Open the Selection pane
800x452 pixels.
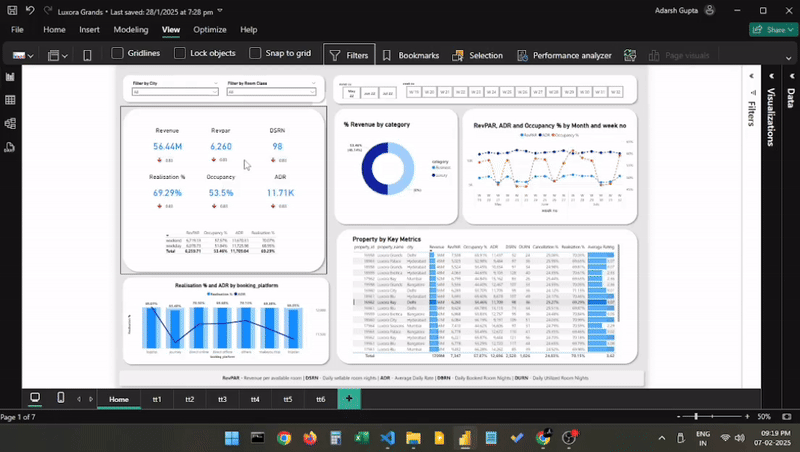coord(478,55)
